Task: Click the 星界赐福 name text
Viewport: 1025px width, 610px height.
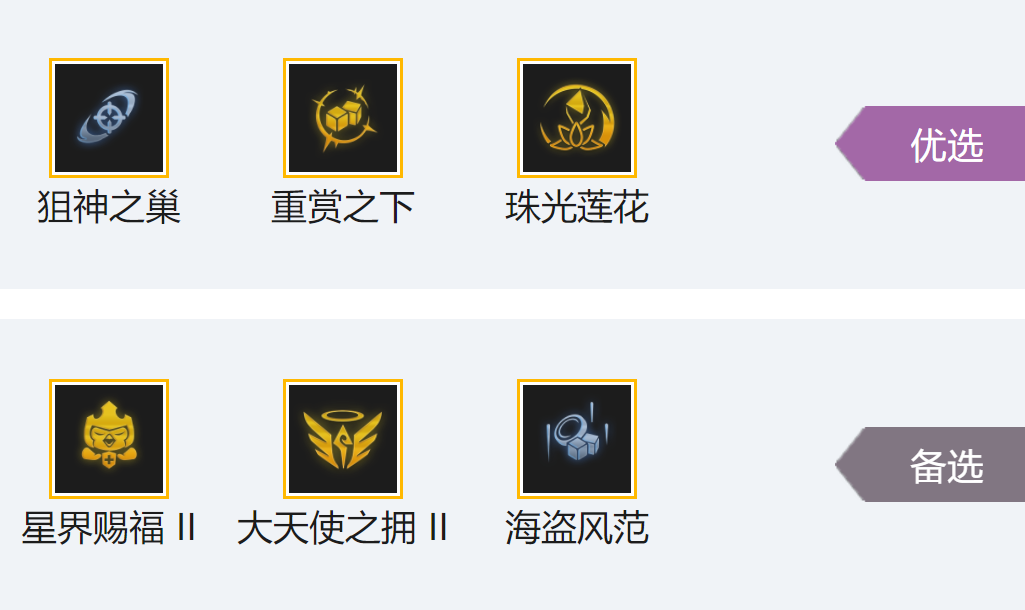Action: (93, 528)
